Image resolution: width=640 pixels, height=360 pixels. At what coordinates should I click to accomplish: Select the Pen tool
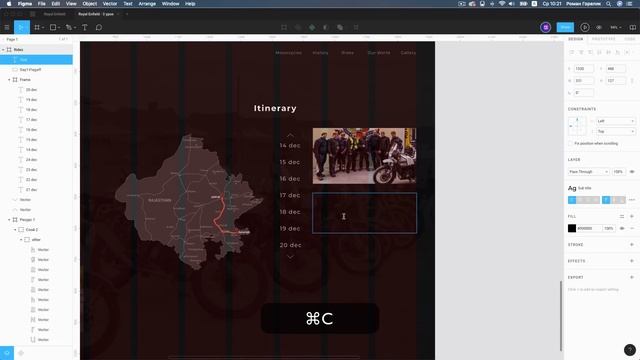pyautogui.click(x=69, y=27)
